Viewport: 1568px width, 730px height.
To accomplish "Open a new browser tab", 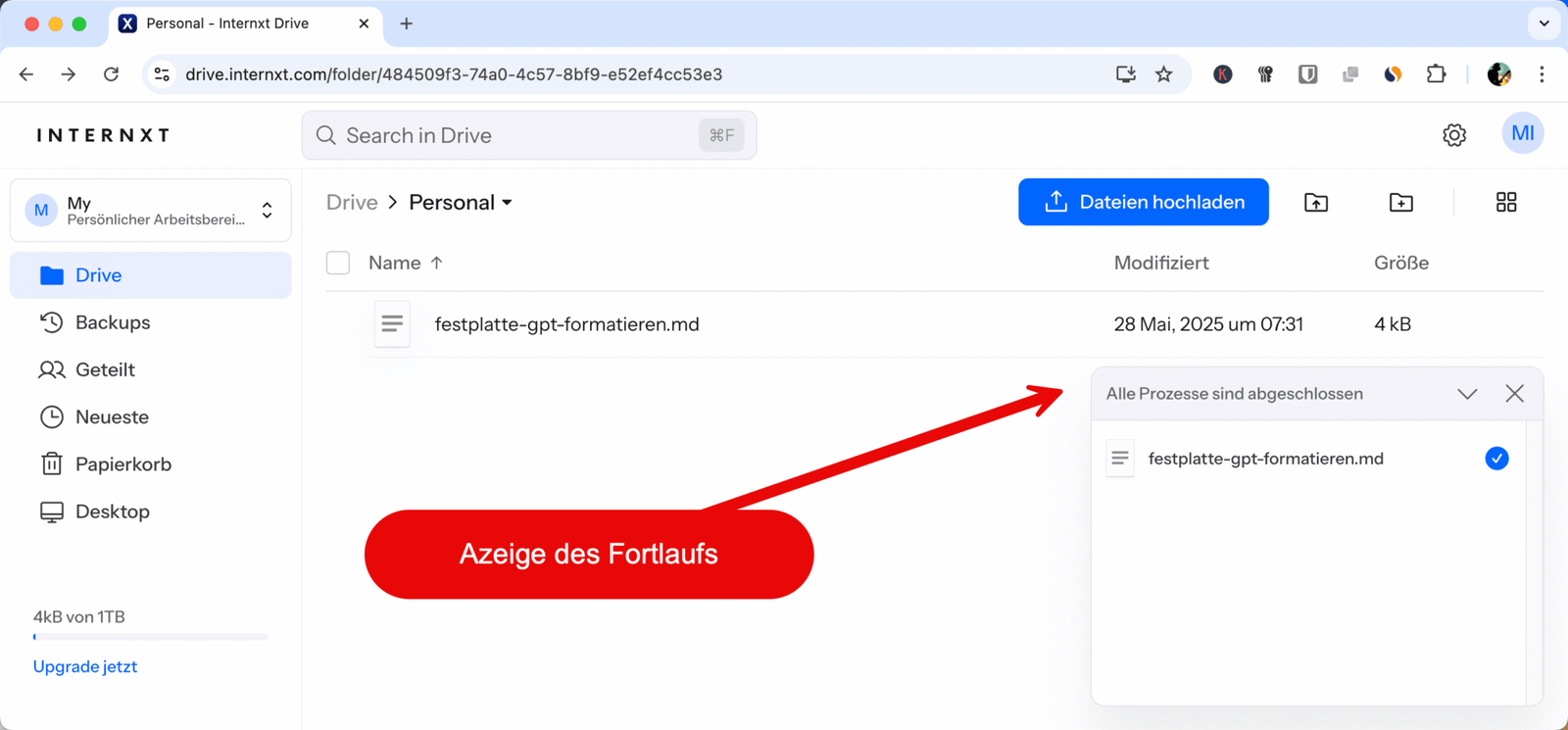I will click(407, 24).
